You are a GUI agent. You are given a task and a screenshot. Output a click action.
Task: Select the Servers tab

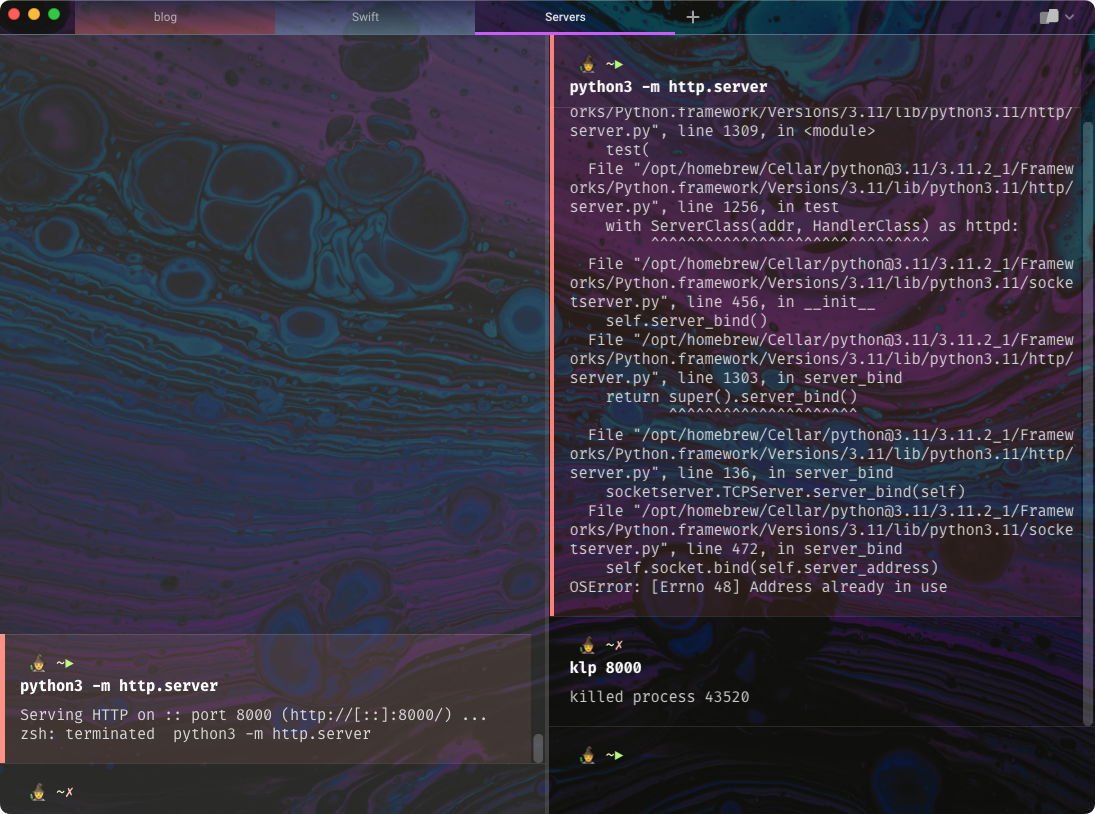(565, 17)
